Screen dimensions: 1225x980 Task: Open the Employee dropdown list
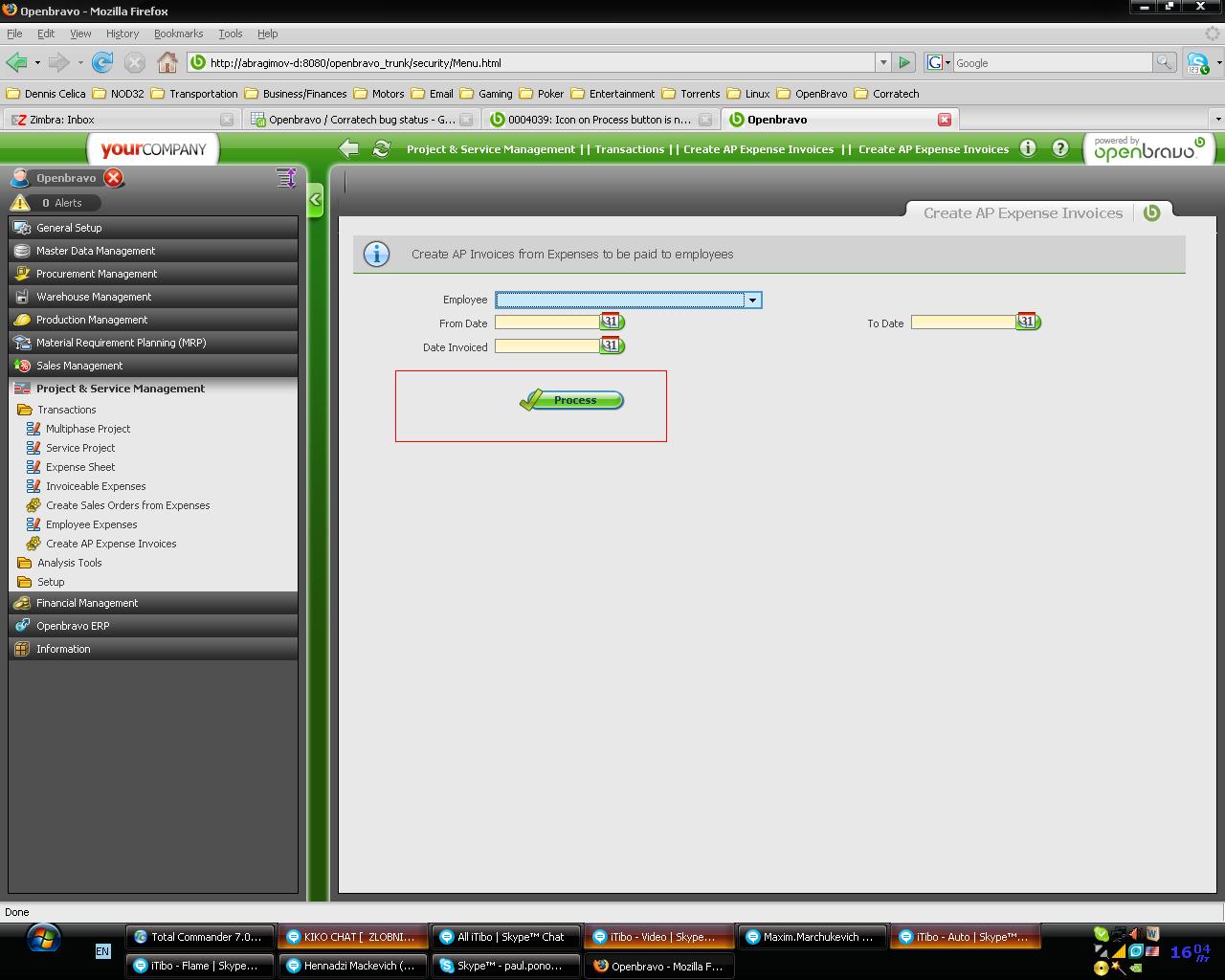pos(753,301)
